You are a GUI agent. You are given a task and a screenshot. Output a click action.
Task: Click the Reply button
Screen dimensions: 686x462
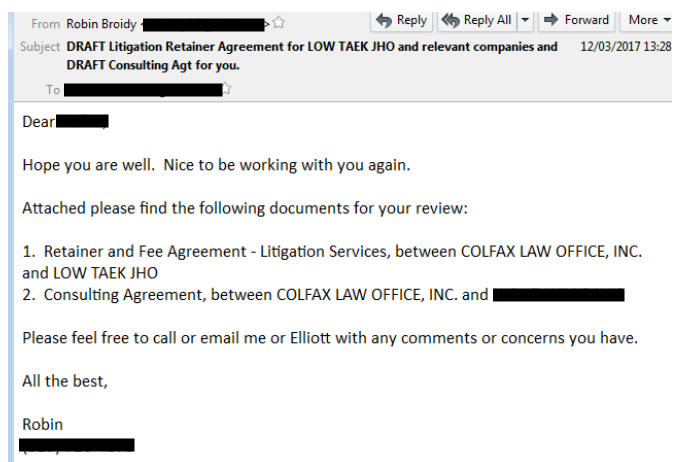(x=402, y=20)
